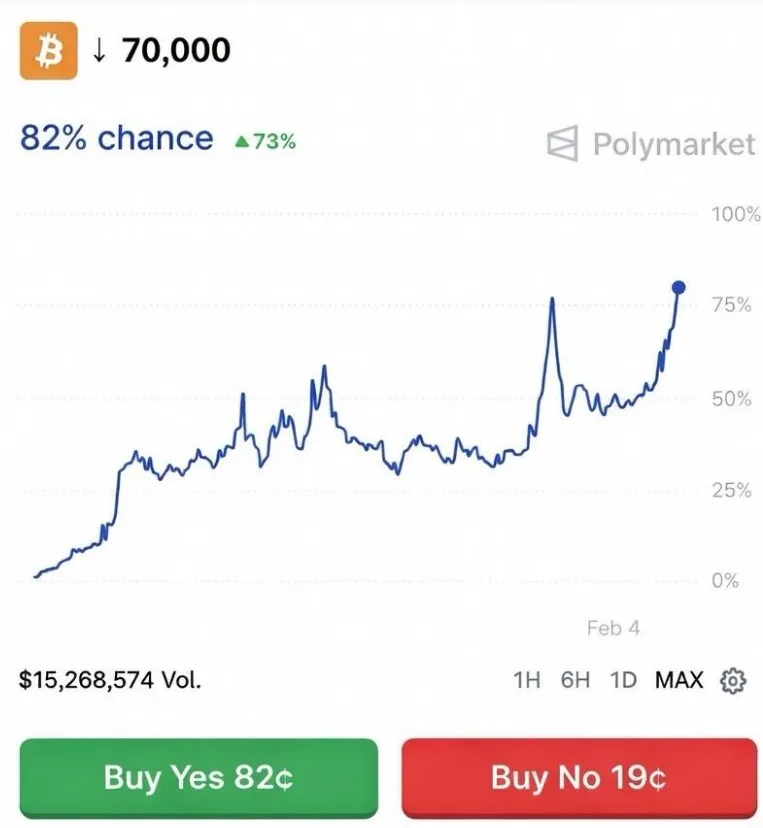Click the down arrow beside 70,000
The image size is (763, 828).
coord(98,51)
